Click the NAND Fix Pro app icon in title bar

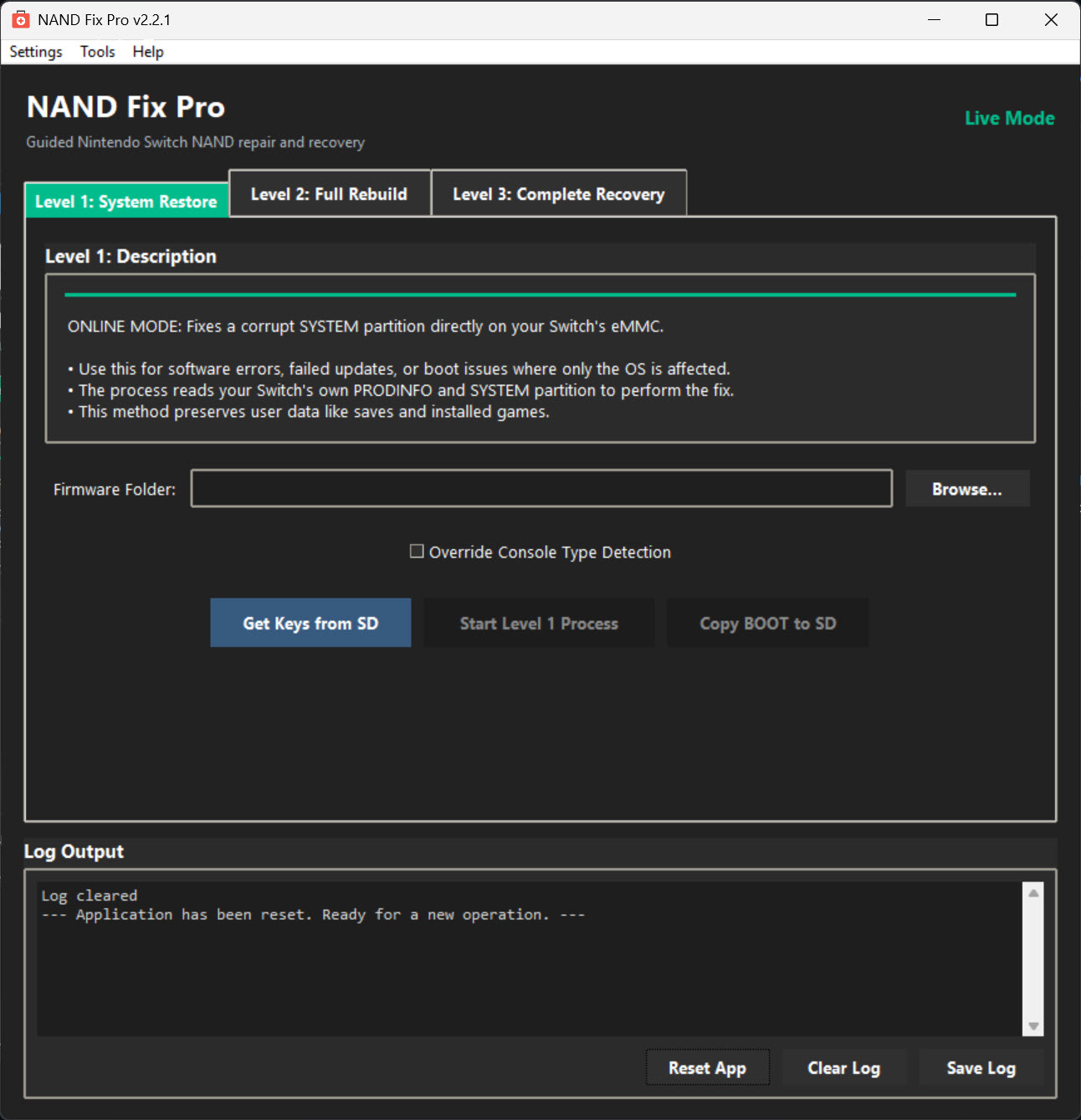coord(20,19)
